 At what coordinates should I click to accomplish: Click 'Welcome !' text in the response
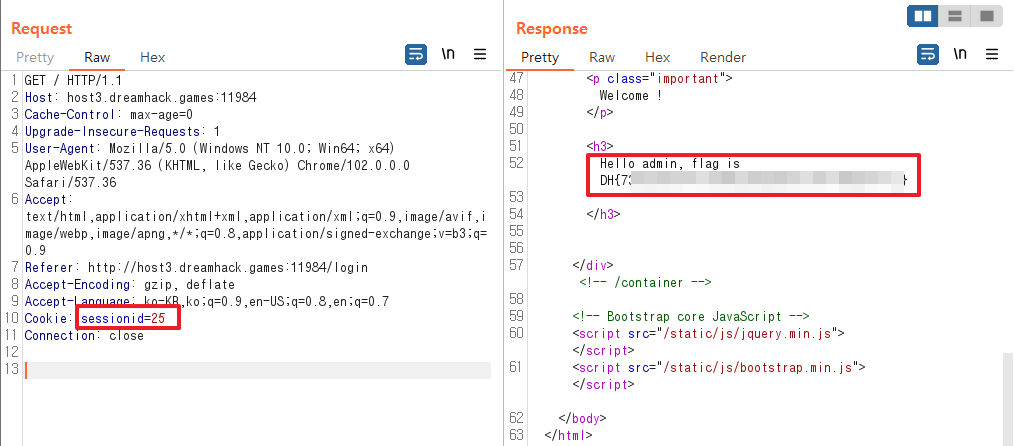(x=631, y=96)
